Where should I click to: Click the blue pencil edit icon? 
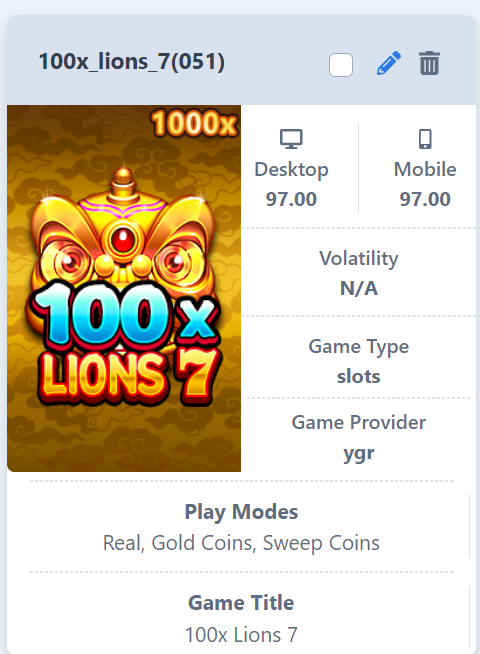(389, 63)
